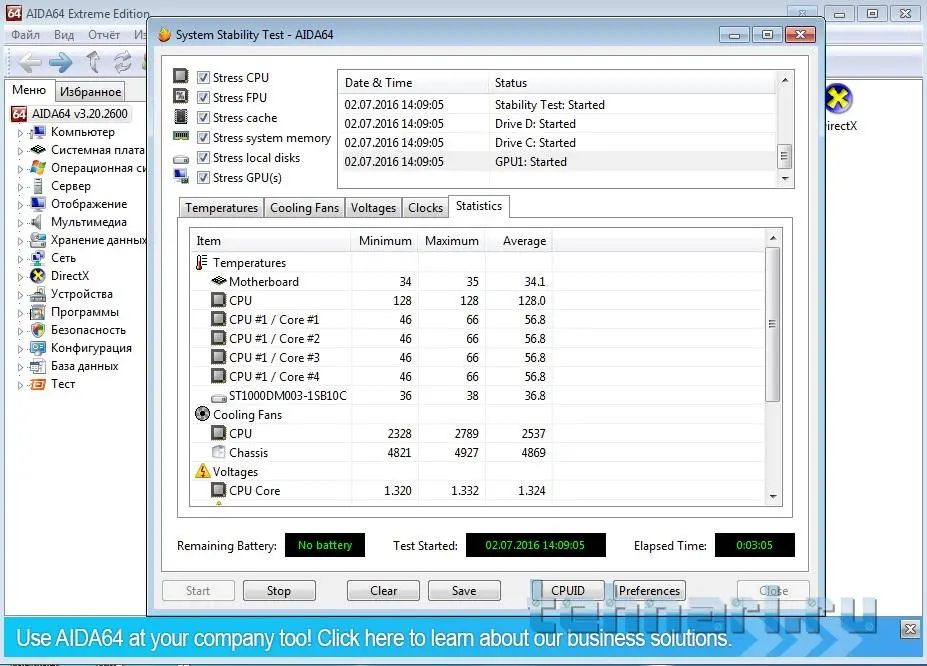Toggle the Stress cache checkbox
Screen dimensions: 927x666
click(203, 118)
